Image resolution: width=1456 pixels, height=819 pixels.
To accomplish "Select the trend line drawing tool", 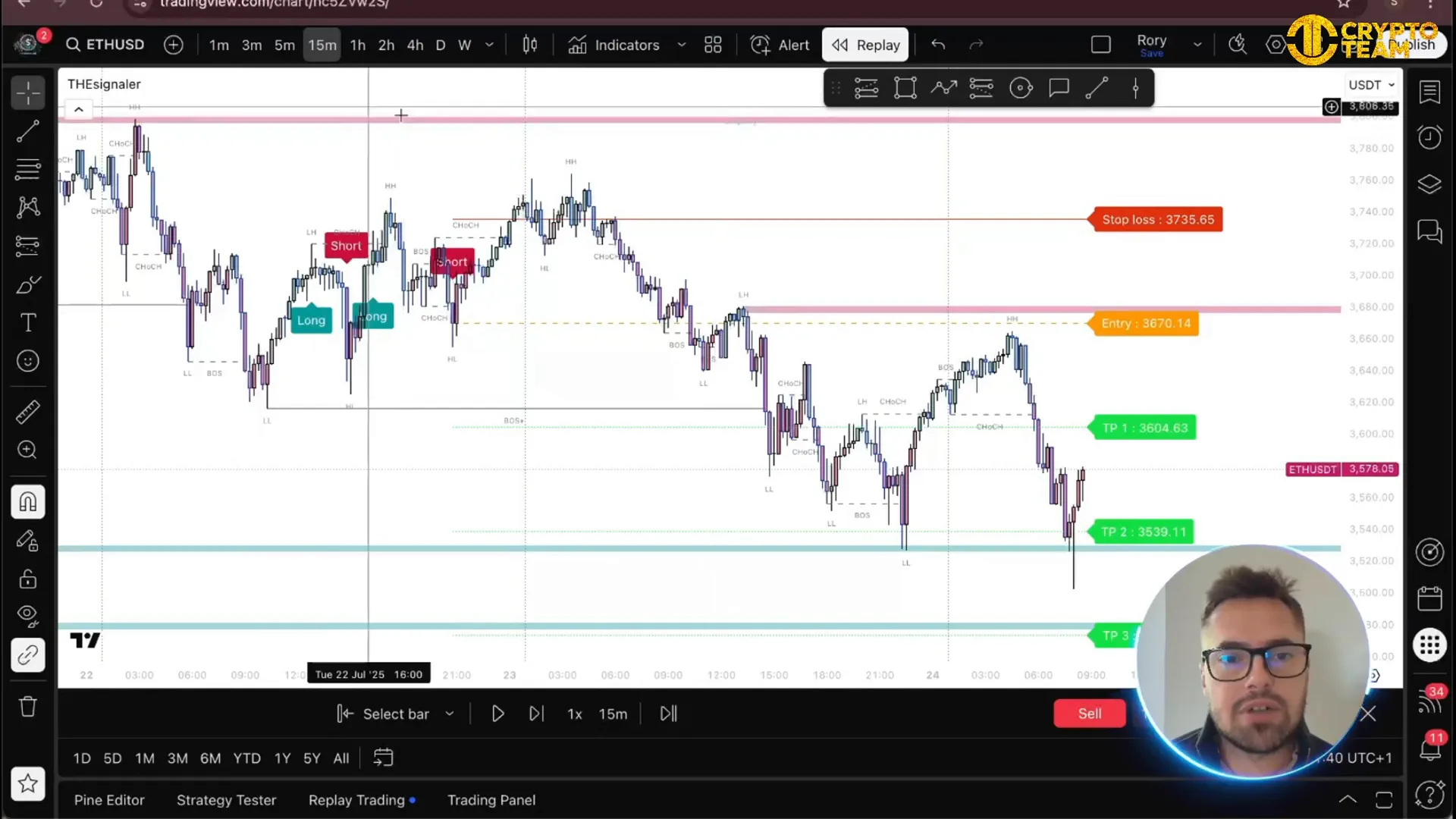I will pyautogui.click(x=28, y=131).
